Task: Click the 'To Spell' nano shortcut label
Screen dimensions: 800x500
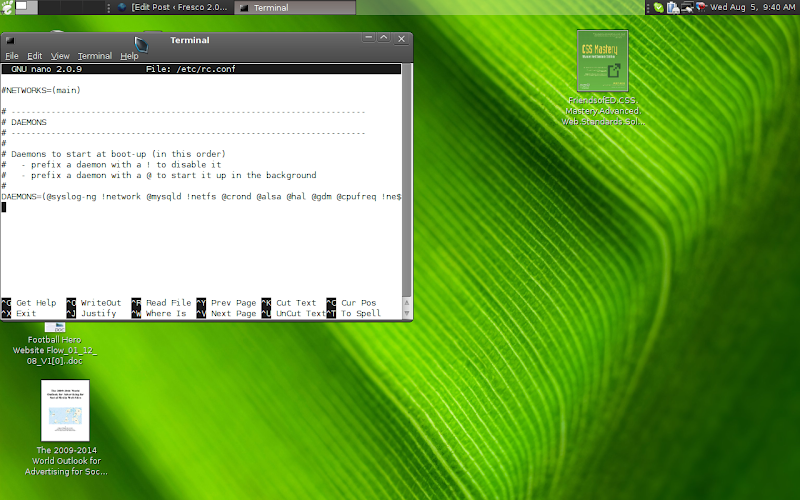Action: click(361, 313)
